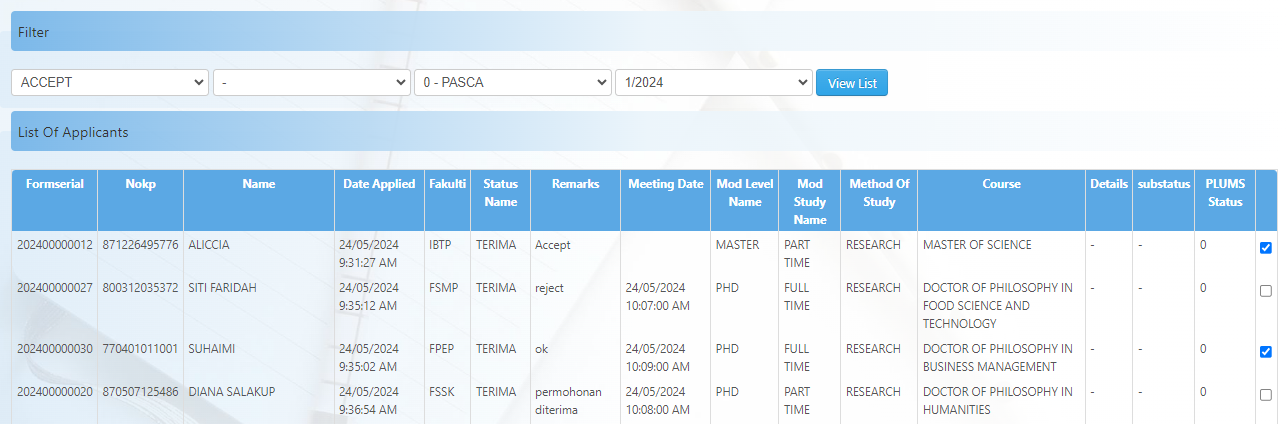Click the Nokp column header

pyautogui.click(x=141, y=184)
